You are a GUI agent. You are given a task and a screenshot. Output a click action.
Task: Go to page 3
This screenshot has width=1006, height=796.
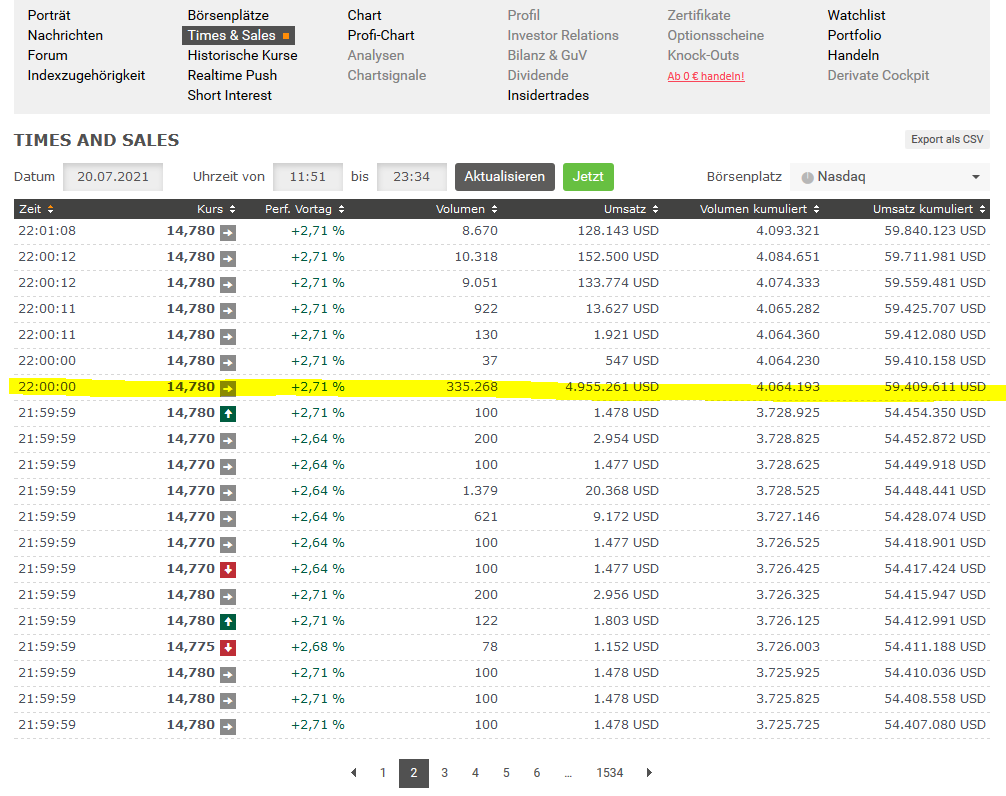click(x=444, y=773)
